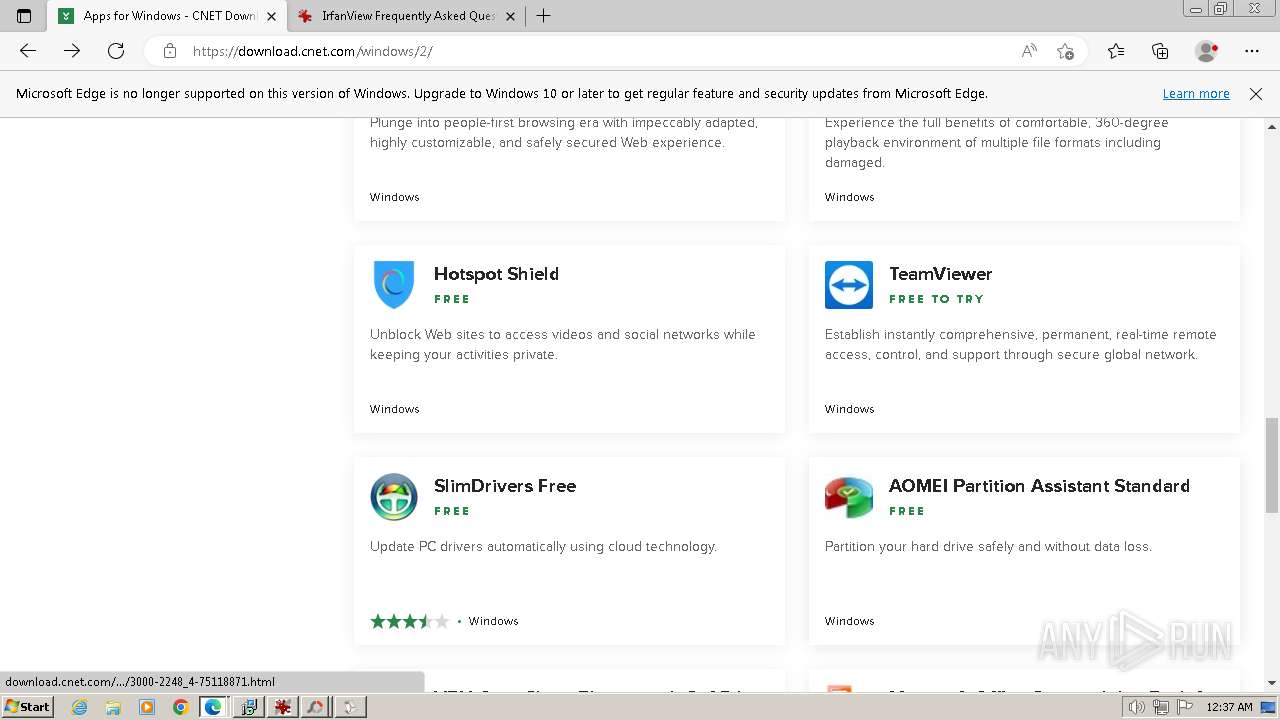The width and height of the screenshot is (1280, 720).
Task: Click Windows label in AOMEI card
Action: click(x=849, y=621)
